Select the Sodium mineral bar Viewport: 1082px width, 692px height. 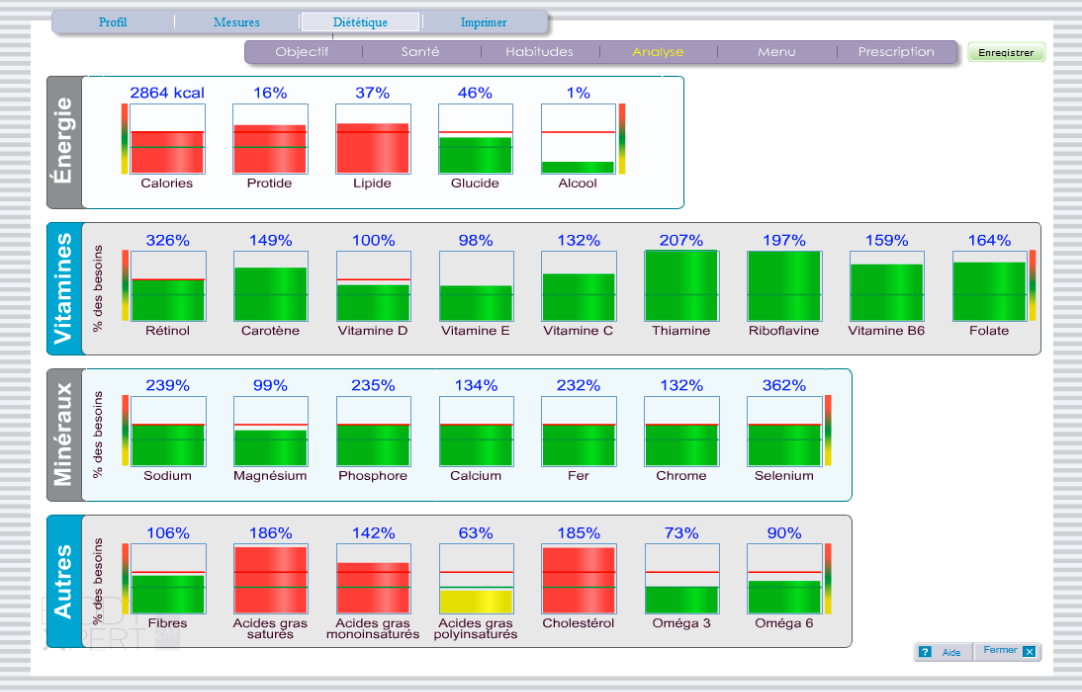167,431
